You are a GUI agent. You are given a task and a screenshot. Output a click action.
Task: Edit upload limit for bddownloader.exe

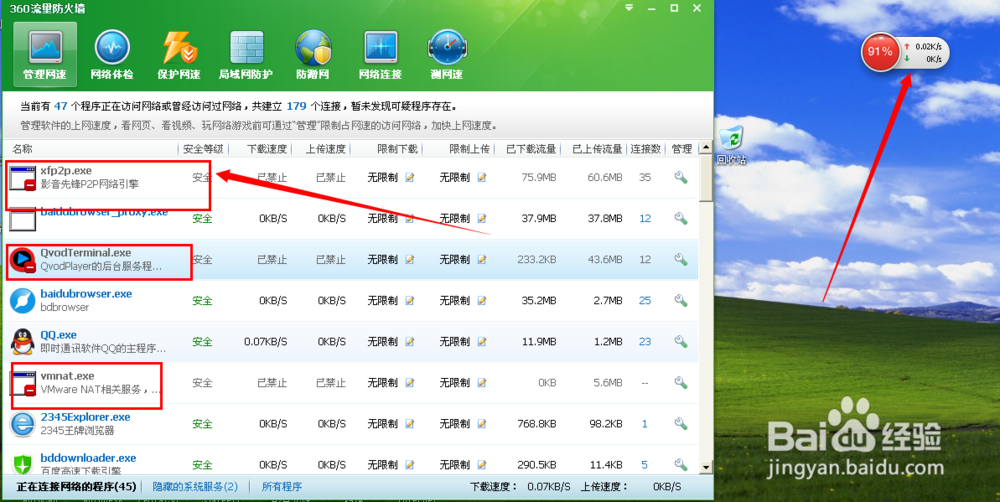[x=482, y=464]
